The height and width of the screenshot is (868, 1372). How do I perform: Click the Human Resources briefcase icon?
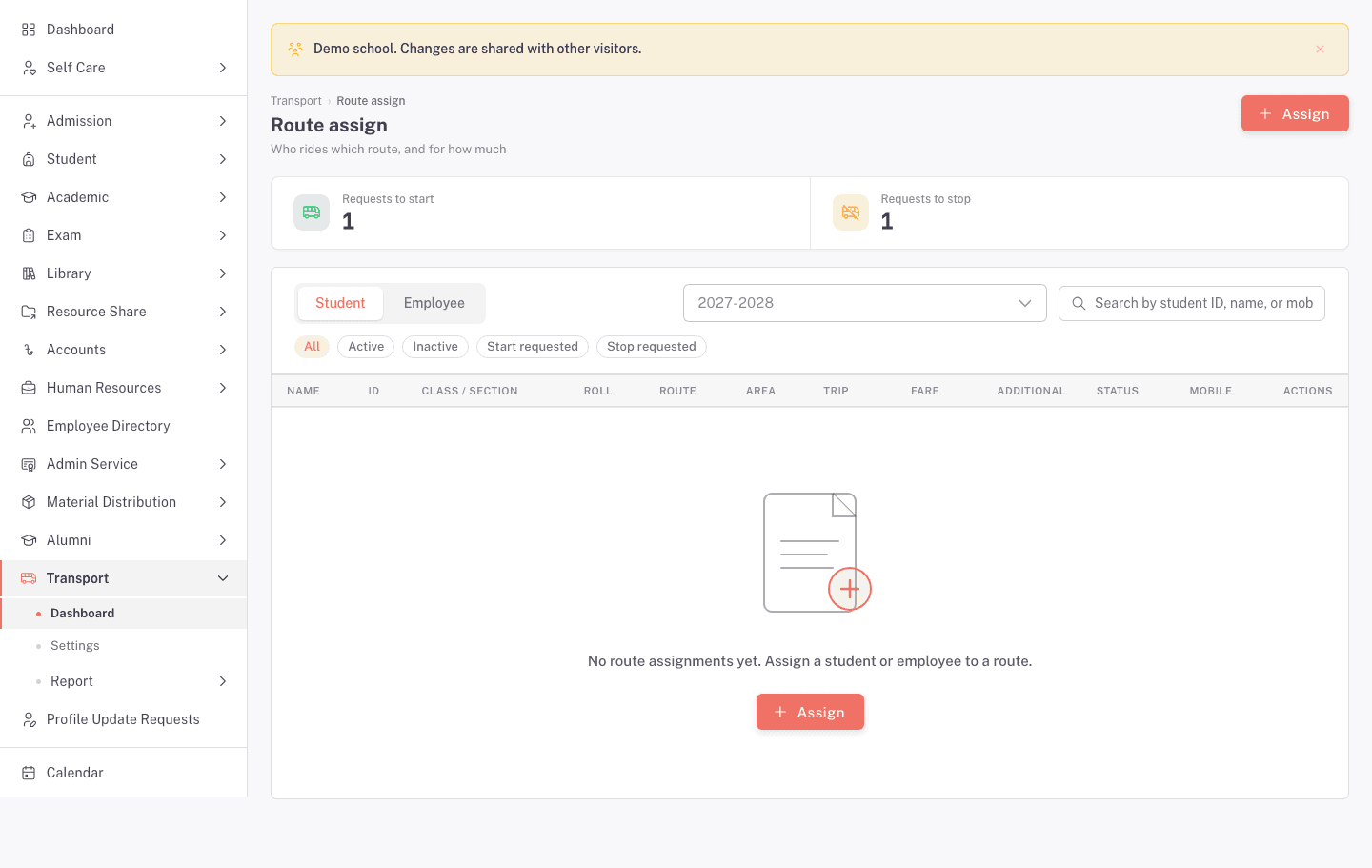pyautogui.click(x=29, y=388)
